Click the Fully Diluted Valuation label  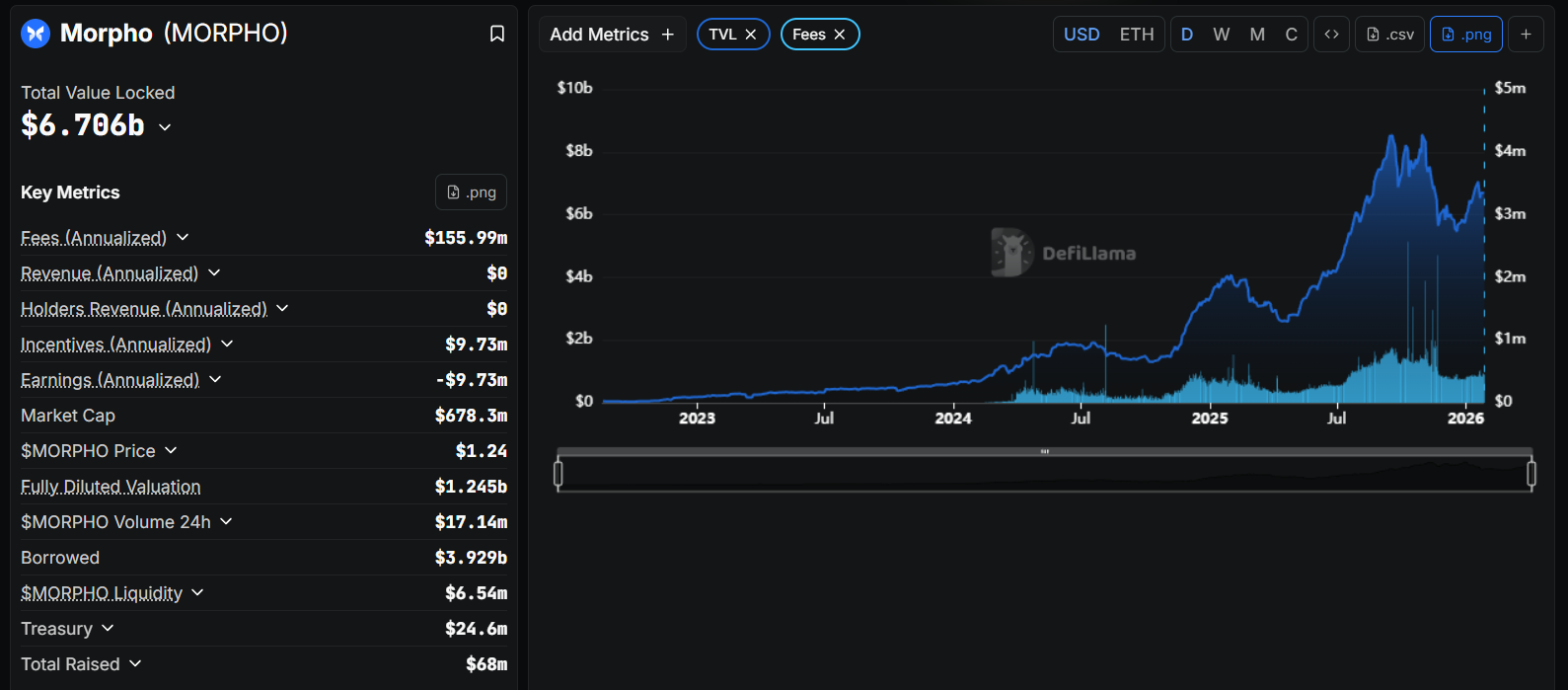pyautogui.click(x=111, y=487)
